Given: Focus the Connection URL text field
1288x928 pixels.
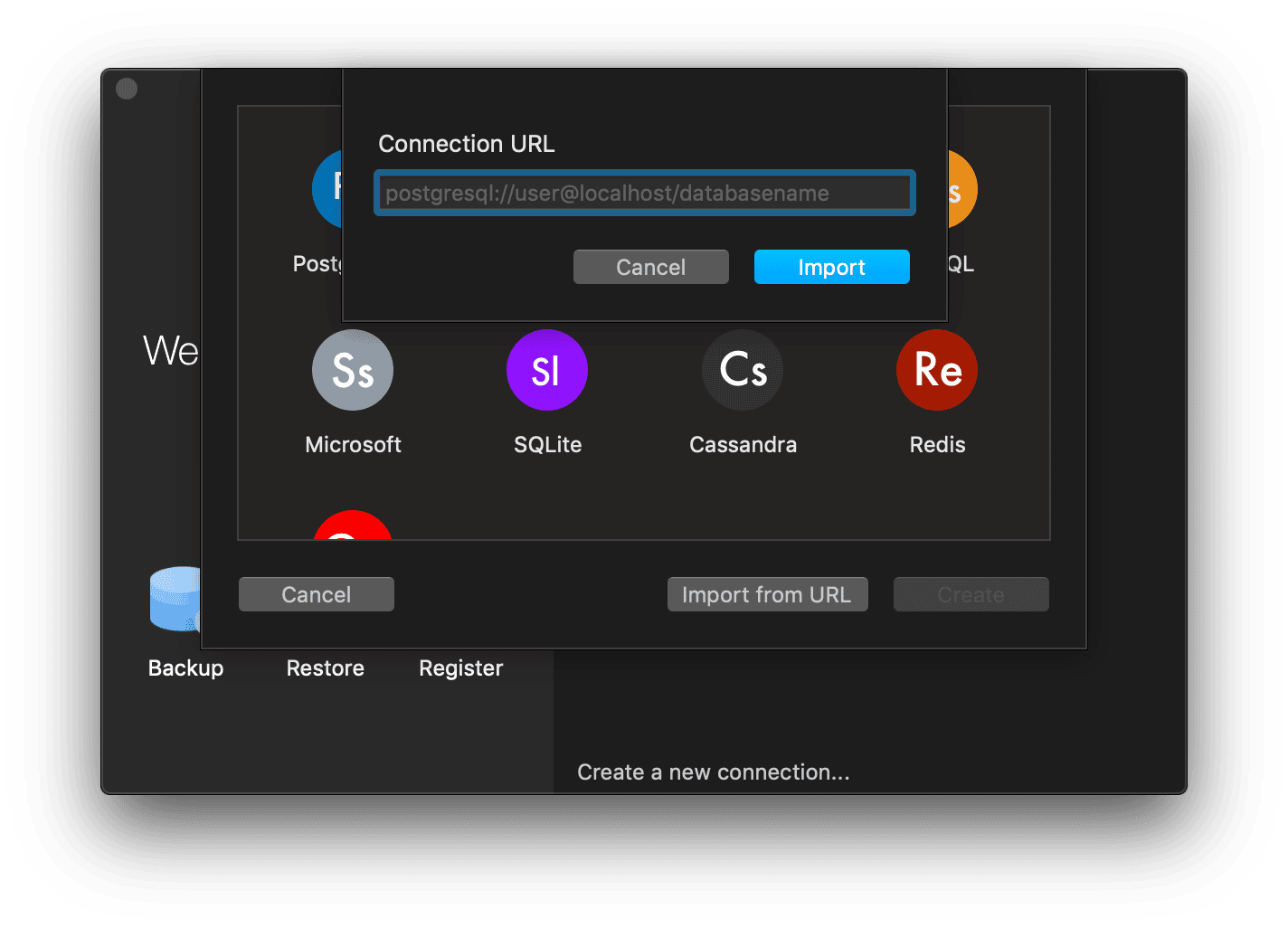Looking at the screenshot, I should point(645,193).
